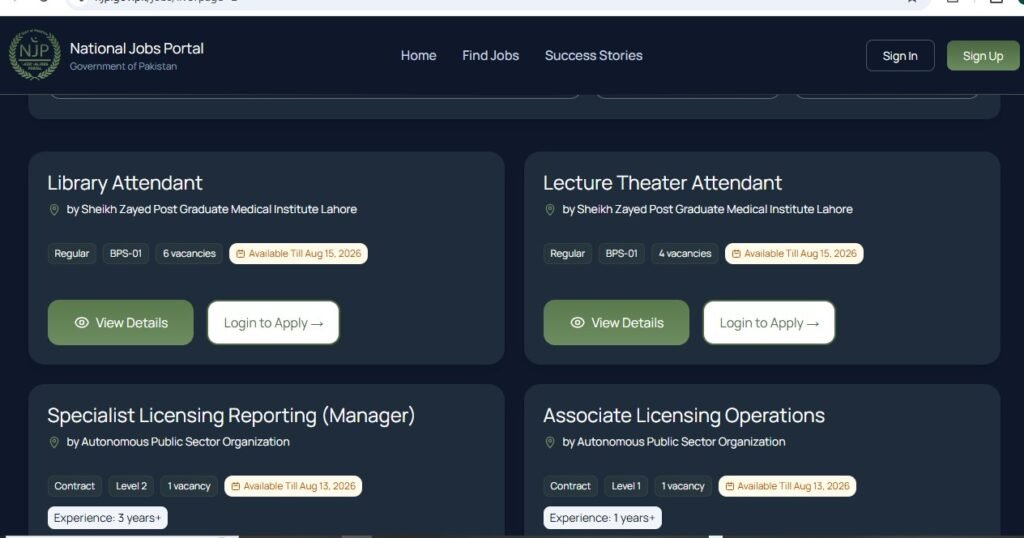The height and width of the screenshot is (538, 1024).
Task: Click Autonomous Public Sector Organization under Associate Licensing
Action: [x=673, y=442]
